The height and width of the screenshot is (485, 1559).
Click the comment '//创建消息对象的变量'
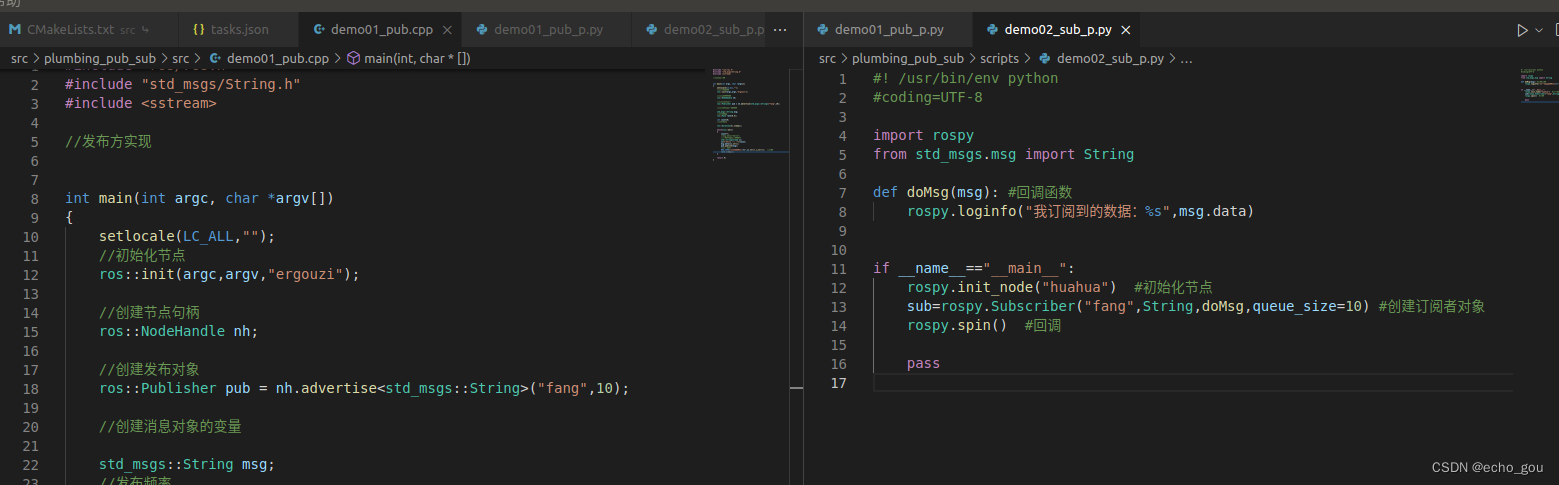pyautogui.click(x=170, y=426)
